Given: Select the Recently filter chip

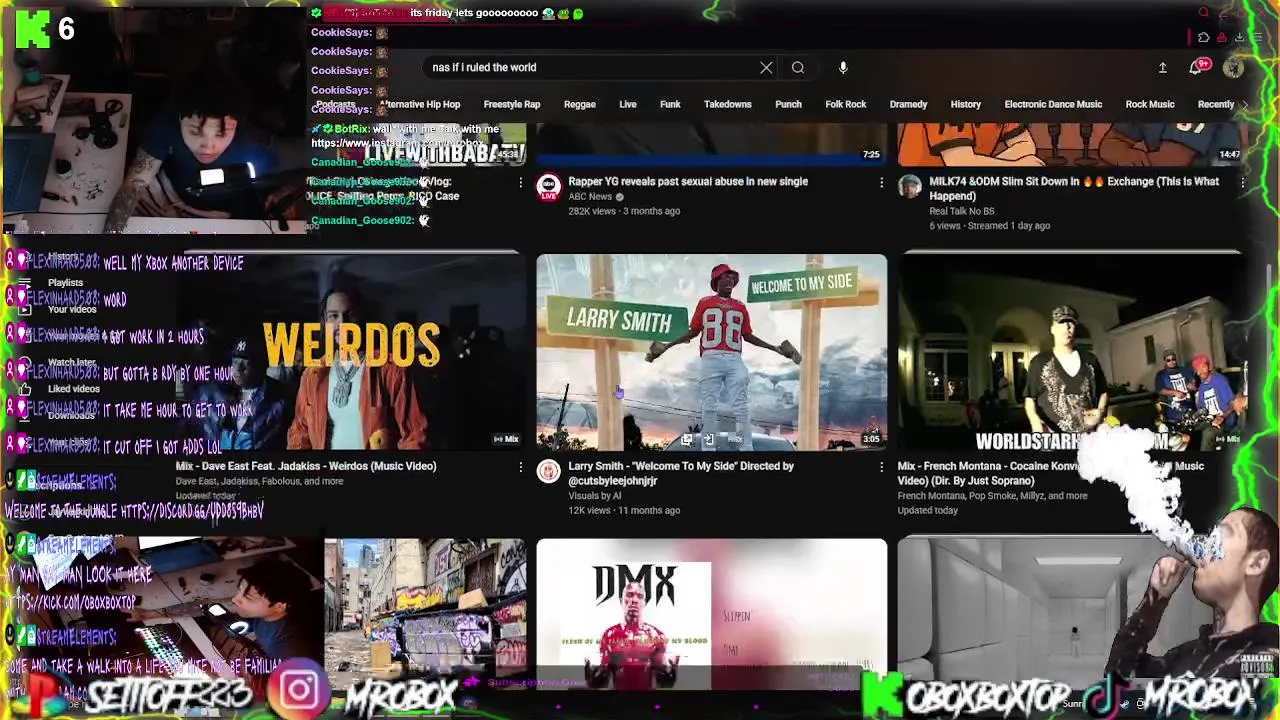Looking at the screenshot, I should [x=1215, y=104].
